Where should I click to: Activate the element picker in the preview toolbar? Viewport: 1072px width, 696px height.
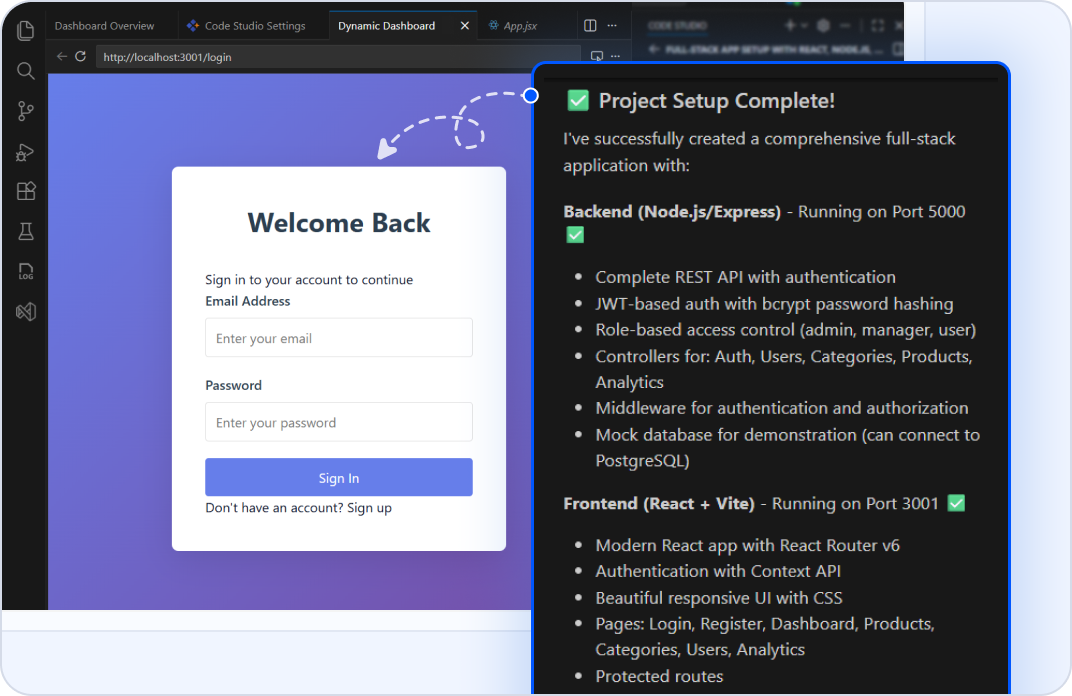(x=597, y=57)
